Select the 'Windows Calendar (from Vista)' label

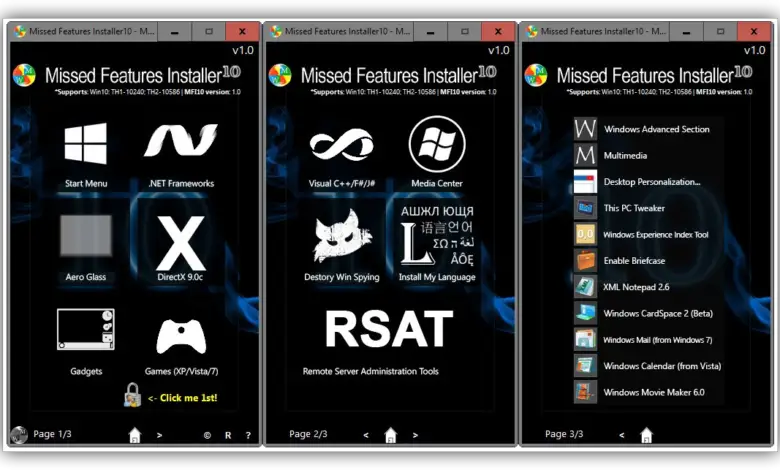click(662, 366)
